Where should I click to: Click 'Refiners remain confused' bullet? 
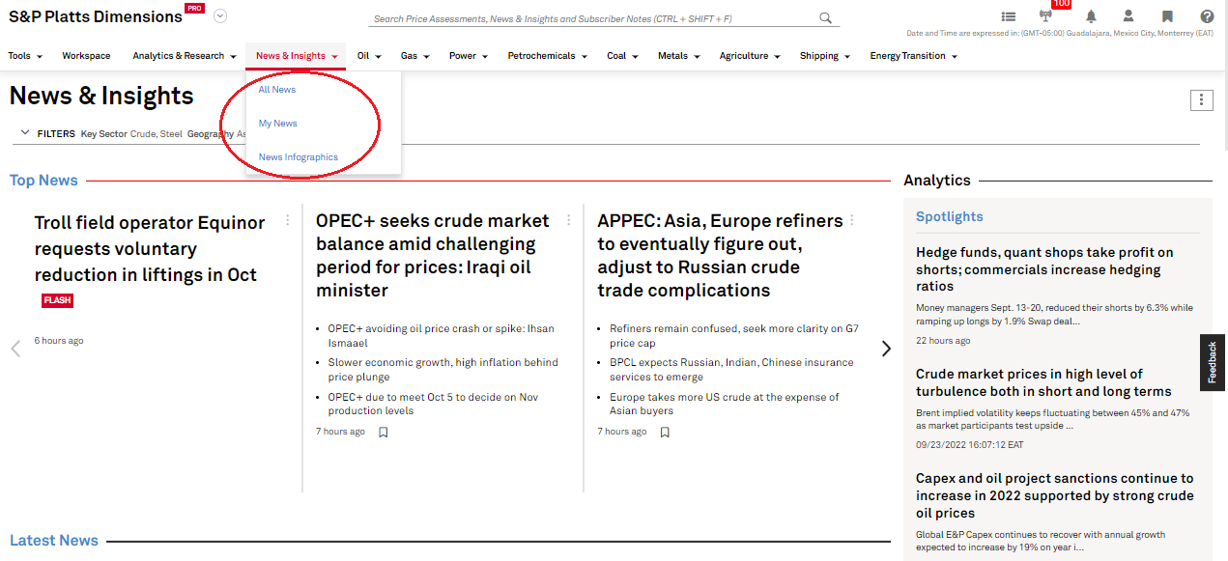734,335
